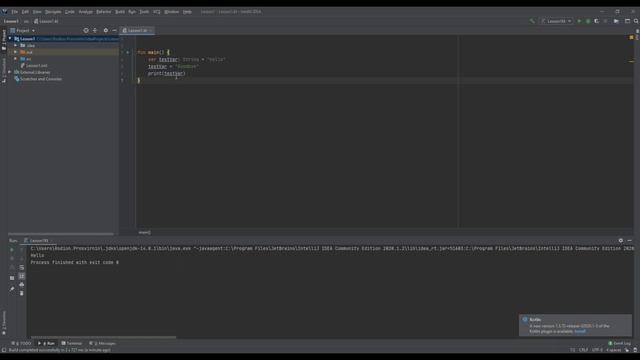Click Install link in Kotlin notification
This screenshot has width=640, height=360.
580,331
